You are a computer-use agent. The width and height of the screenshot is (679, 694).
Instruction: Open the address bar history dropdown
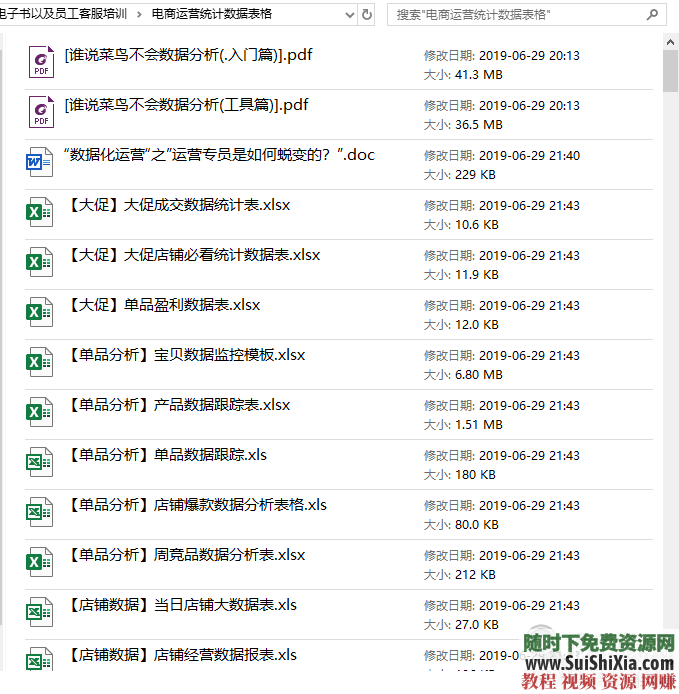(348, 15)
